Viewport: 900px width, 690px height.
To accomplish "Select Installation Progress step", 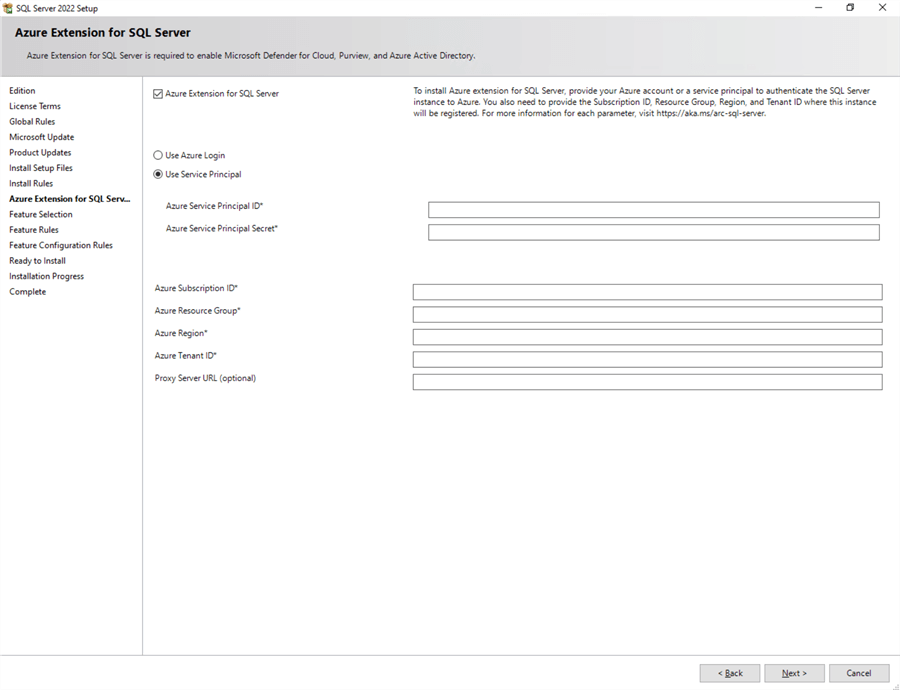I will click(x=46, y=276).
